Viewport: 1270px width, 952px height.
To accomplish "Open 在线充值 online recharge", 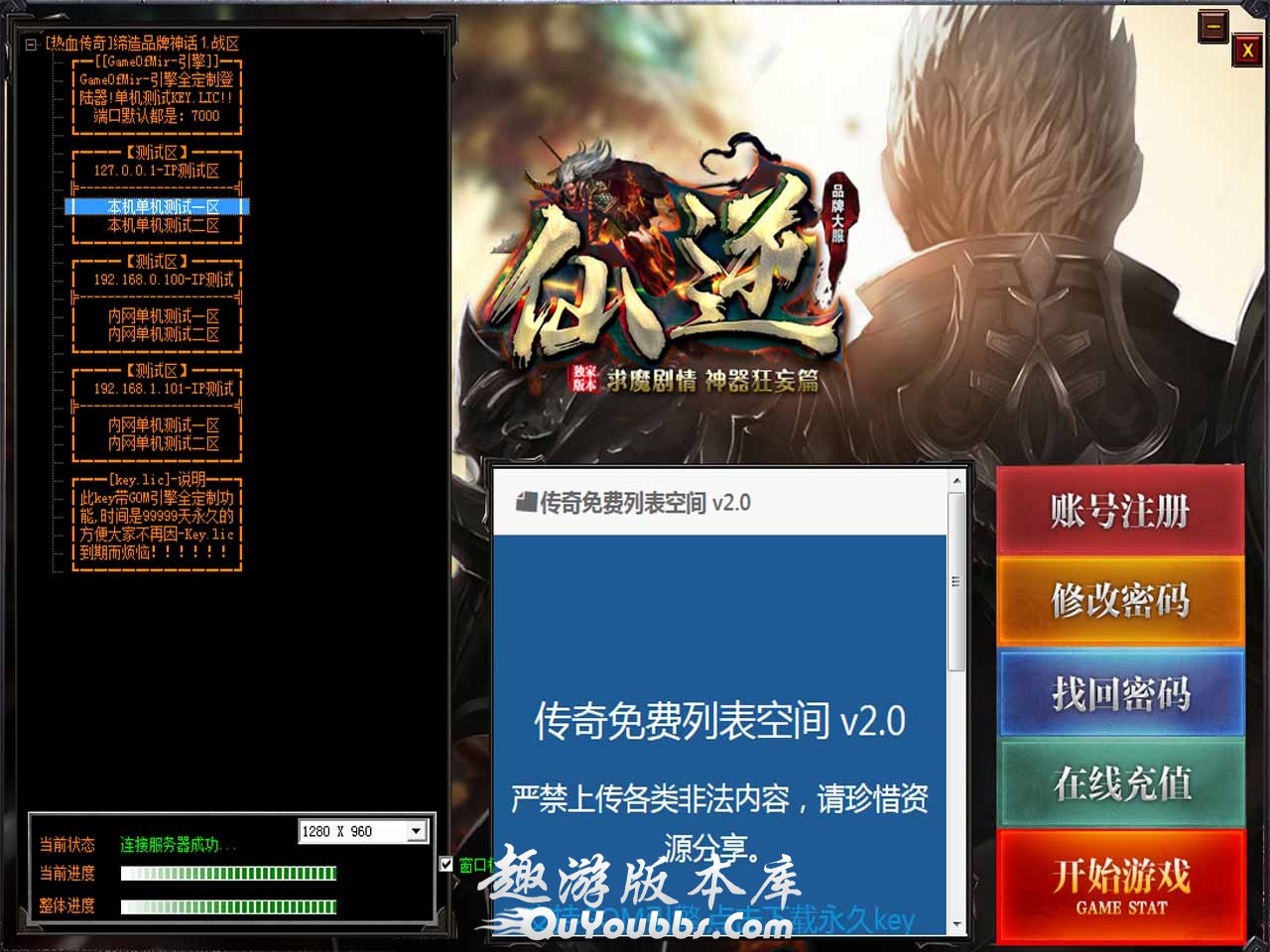I will click(x=1120, y=783).
